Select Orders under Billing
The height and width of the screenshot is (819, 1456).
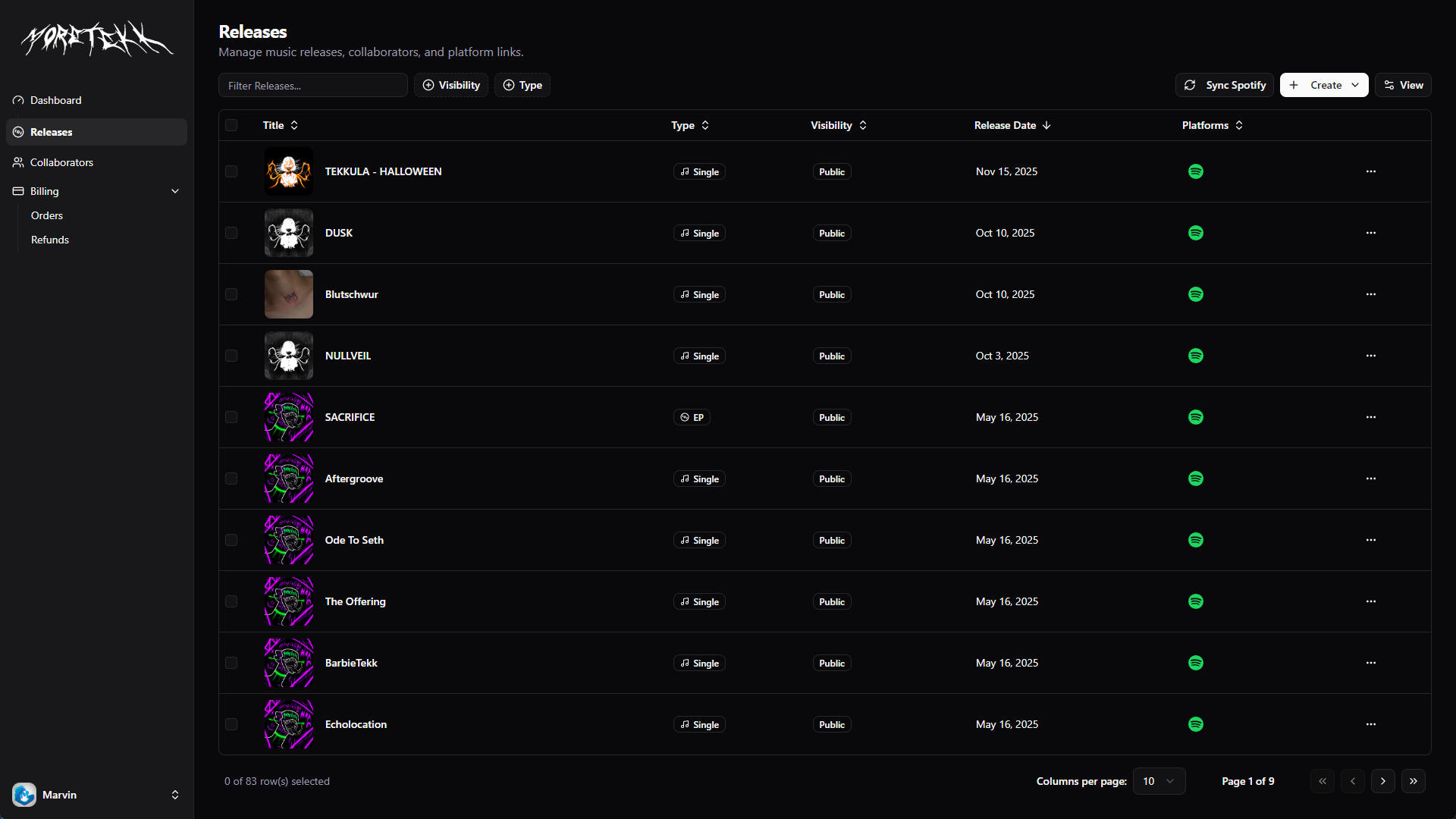47,215
